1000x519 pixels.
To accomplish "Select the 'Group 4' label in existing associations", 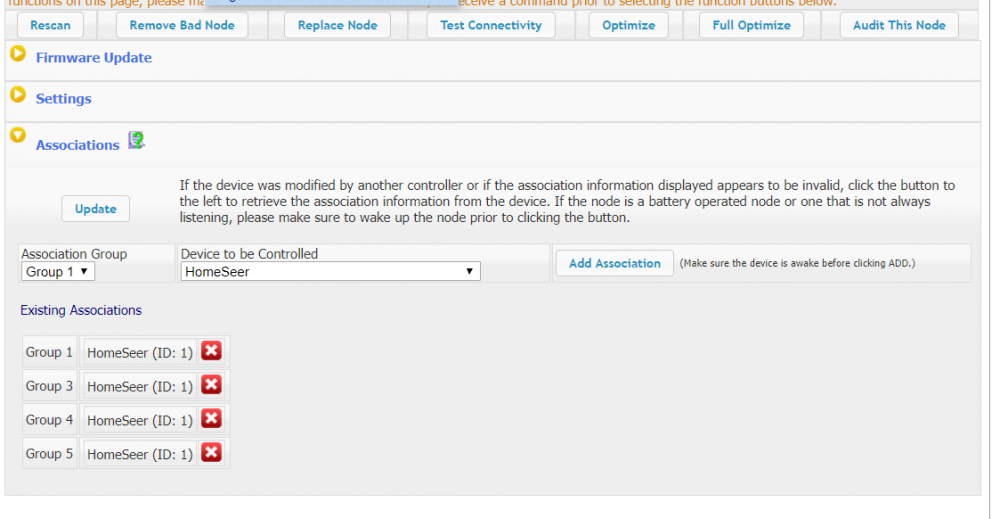I will click(x=49, y=420).
